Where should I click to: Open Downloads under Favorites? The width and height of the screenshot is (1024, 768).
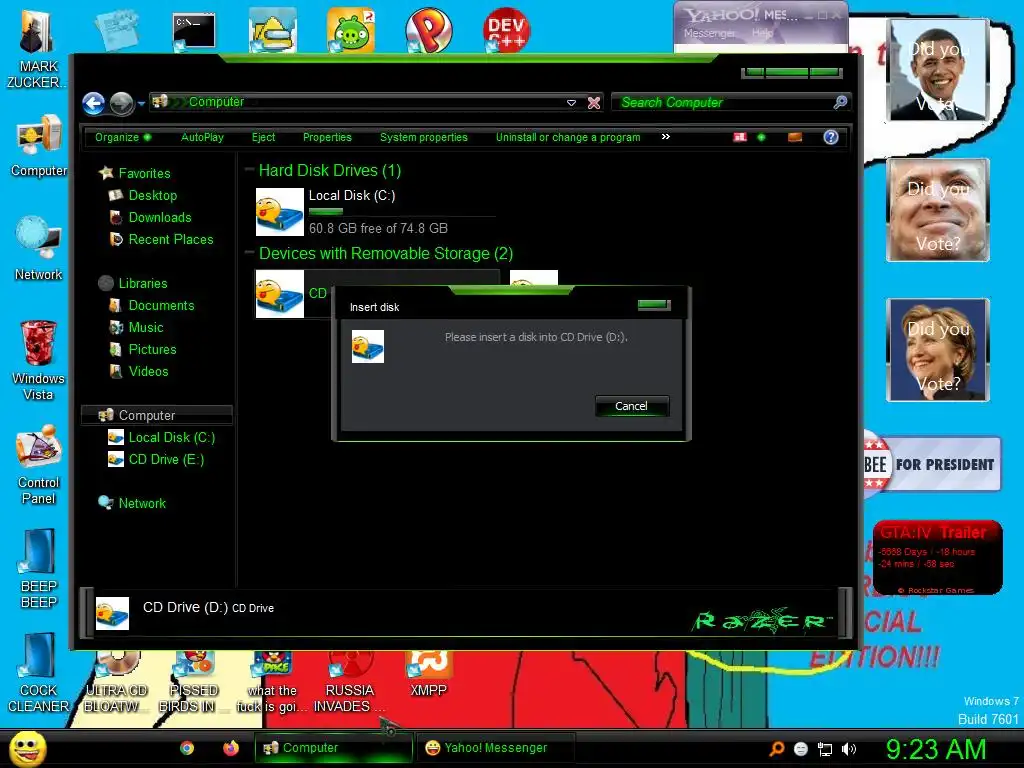point(160,217)
